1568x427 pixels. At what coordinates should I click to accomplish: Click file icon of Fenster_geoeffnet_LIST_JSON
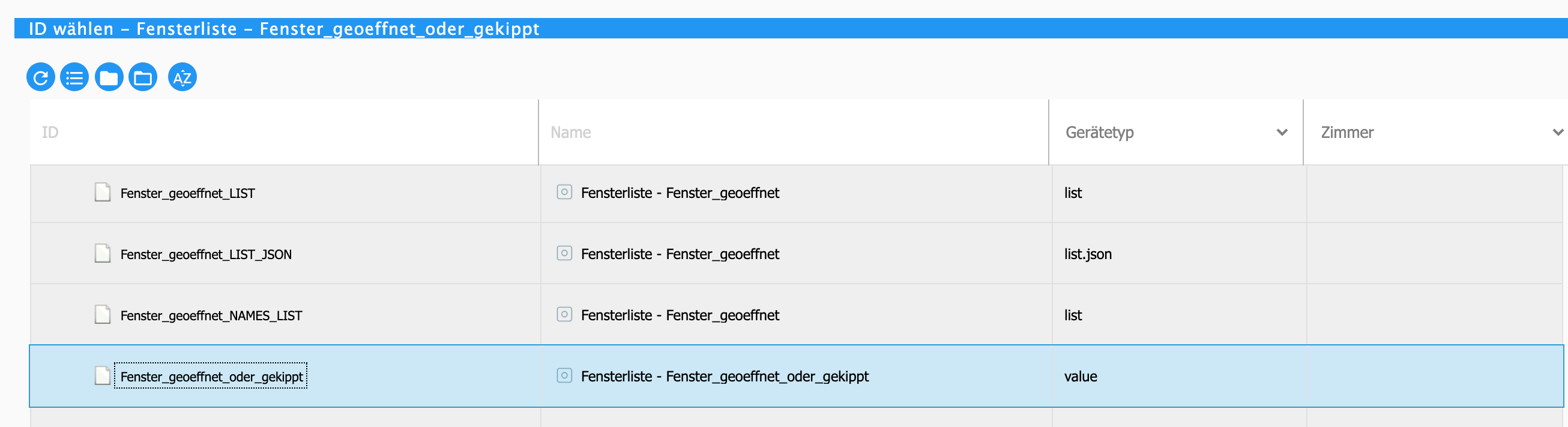[x=102, y=253]
